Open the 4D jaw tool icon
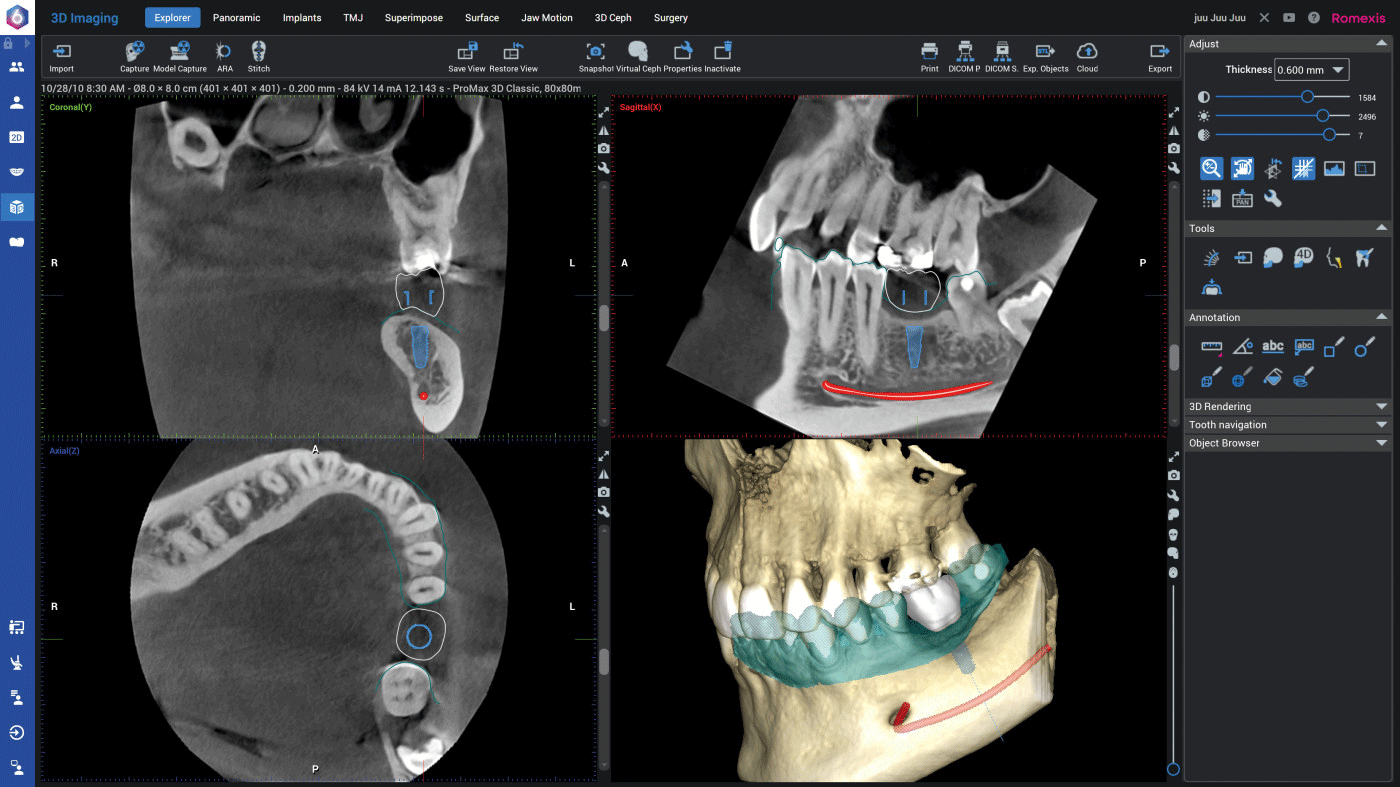 1303,257
